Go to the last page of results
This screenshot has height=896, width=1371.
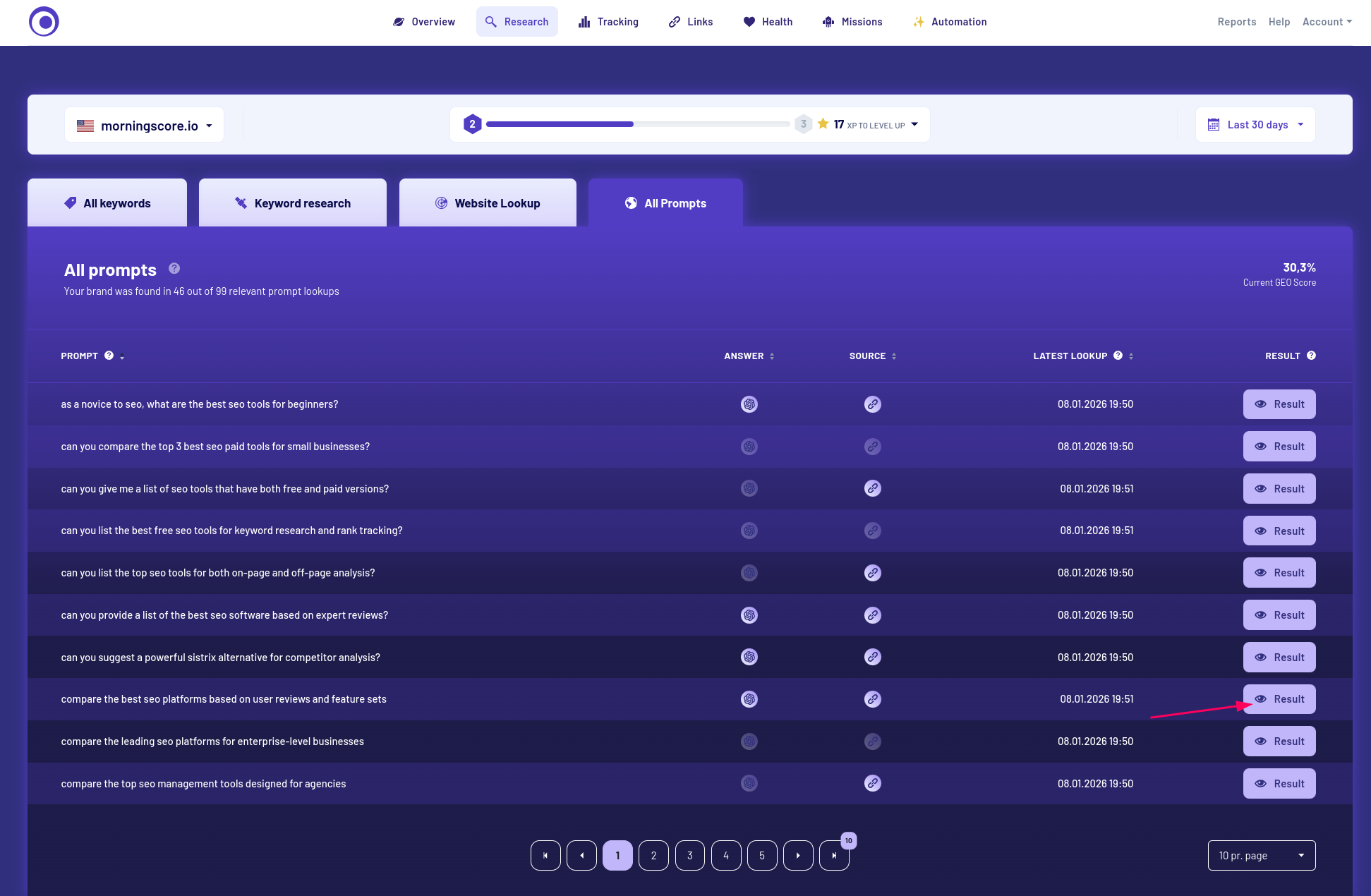[834, 855]
